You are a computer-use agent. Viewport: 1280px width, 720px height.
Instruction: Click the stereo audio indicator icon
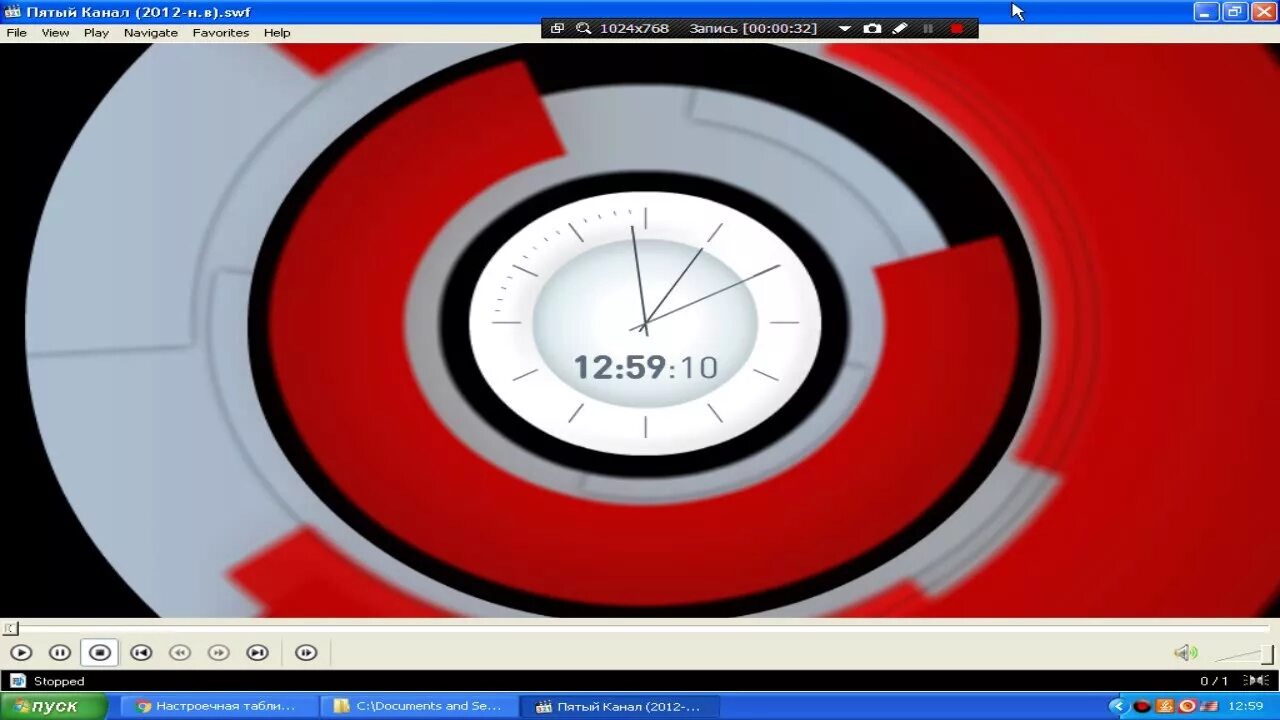tap(1257, 681)
